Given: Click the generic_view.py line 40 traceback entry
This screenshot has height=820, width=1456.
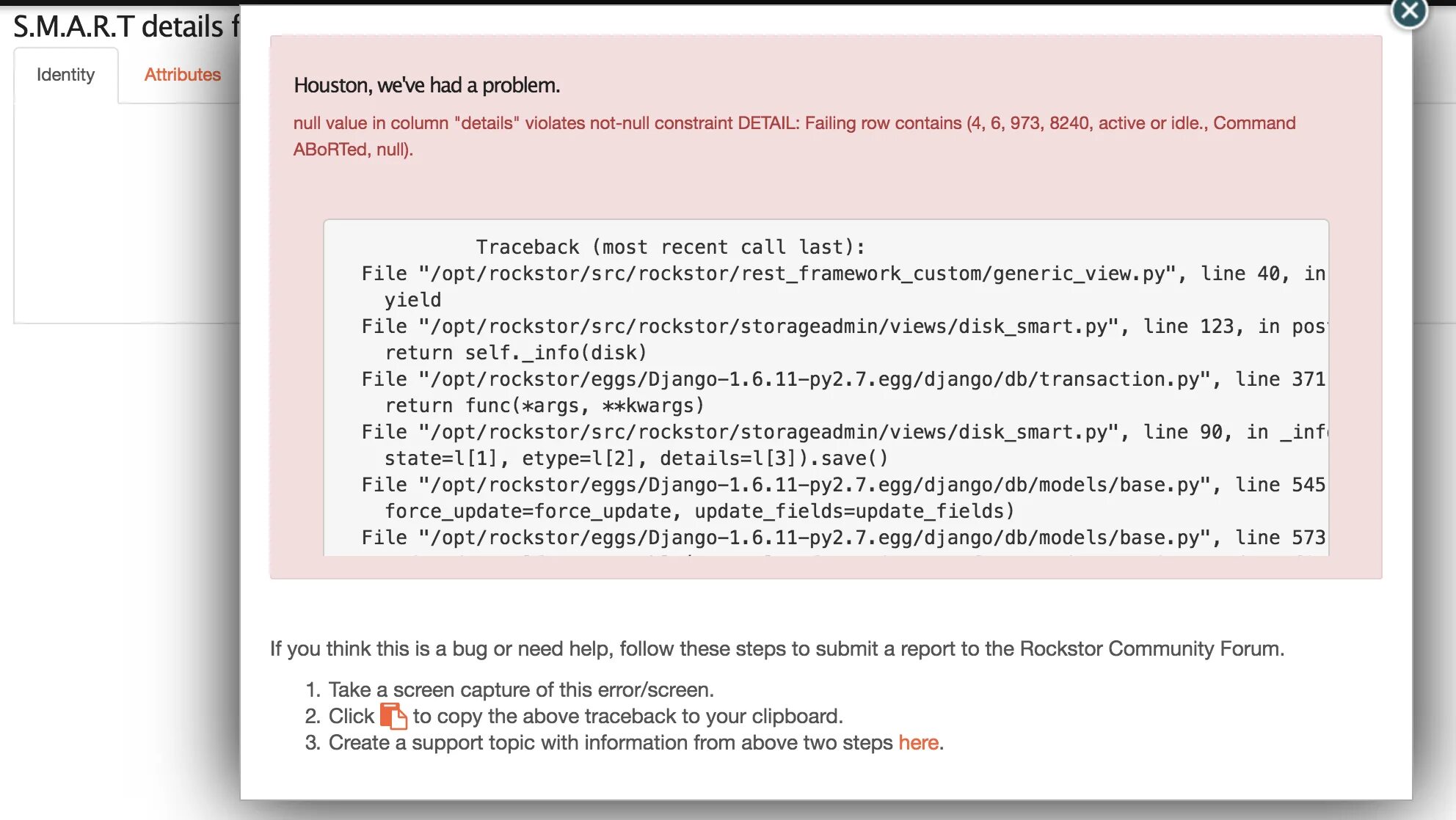Looking at the screenshot, I should click(843, 274).
